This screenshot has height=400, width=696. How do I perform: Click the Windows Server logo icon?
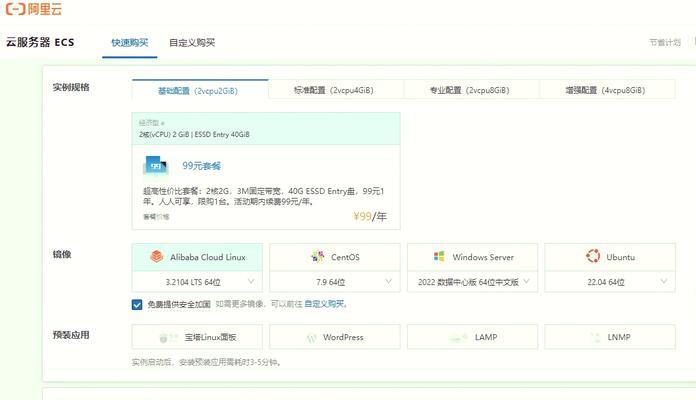[x=439, y=256]
